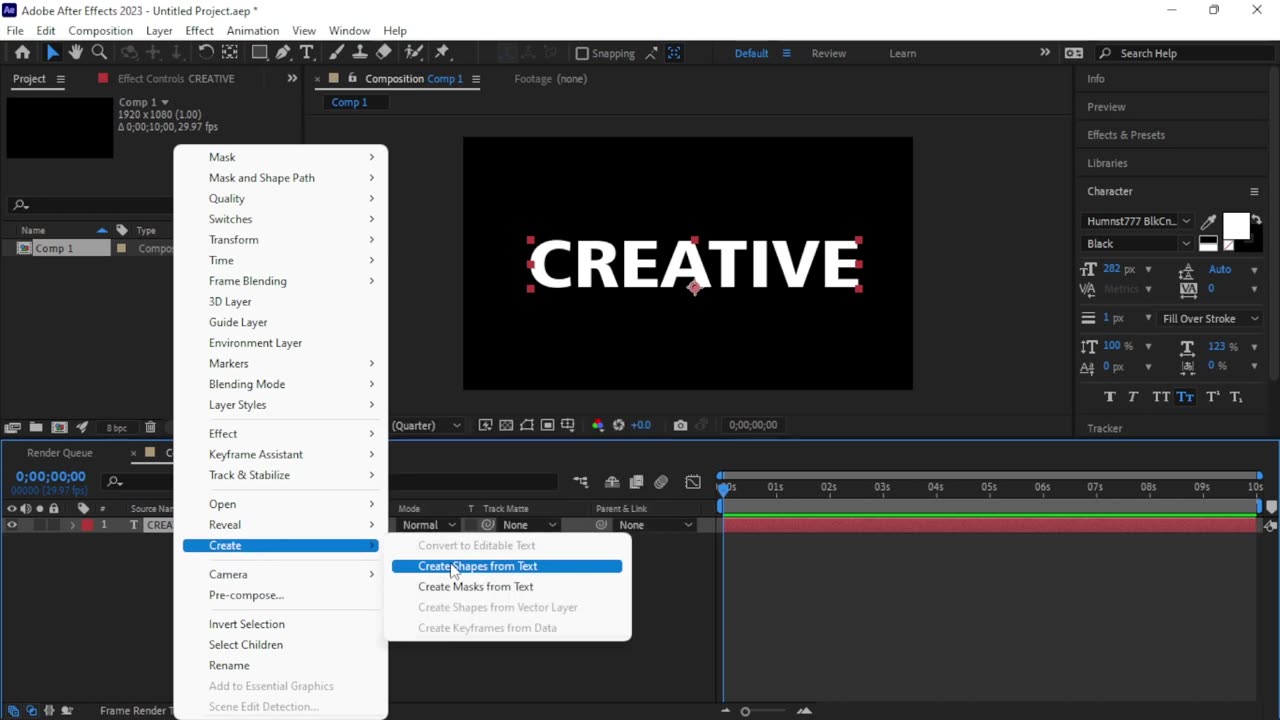The height and width of the screenshot is (720, 1280).
Task: Toggle Faux Italic in Character panel
Action: 1133,397
